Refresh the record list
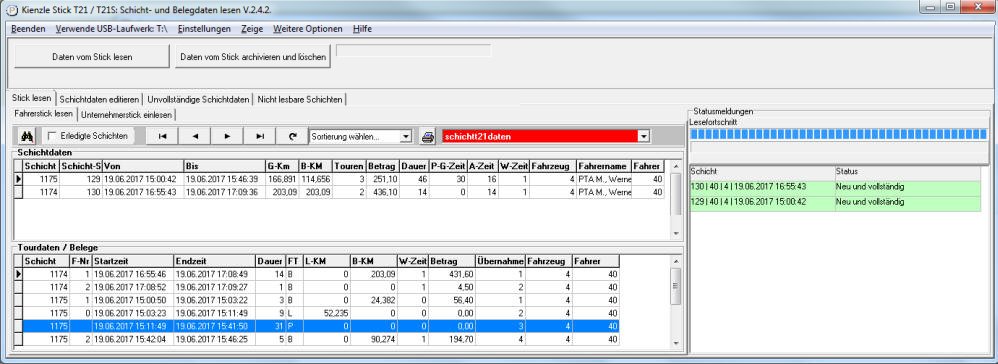 [x=292, y=136]
